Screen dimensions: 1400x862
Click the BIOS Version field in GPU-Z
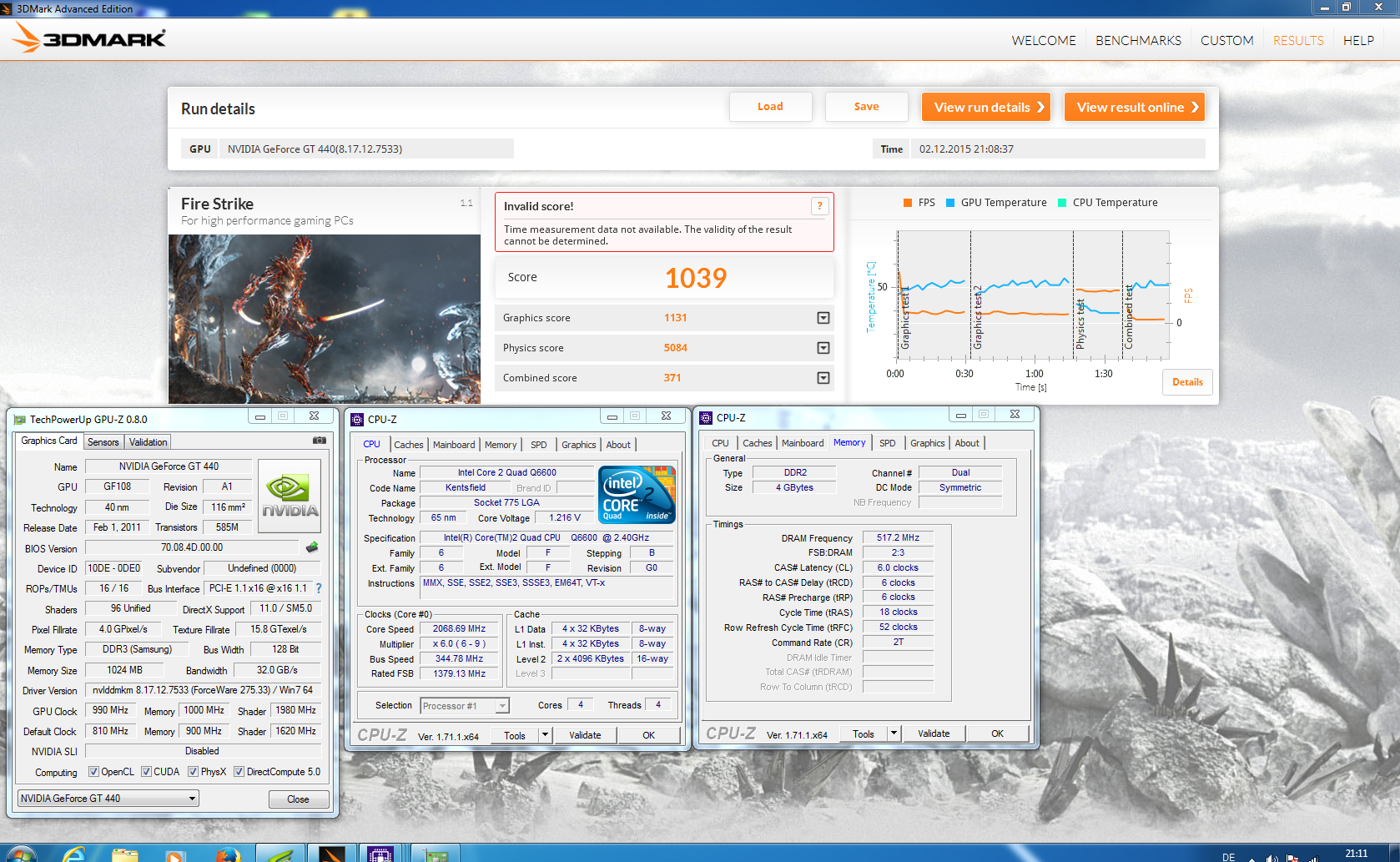click(x=192, y=547)
